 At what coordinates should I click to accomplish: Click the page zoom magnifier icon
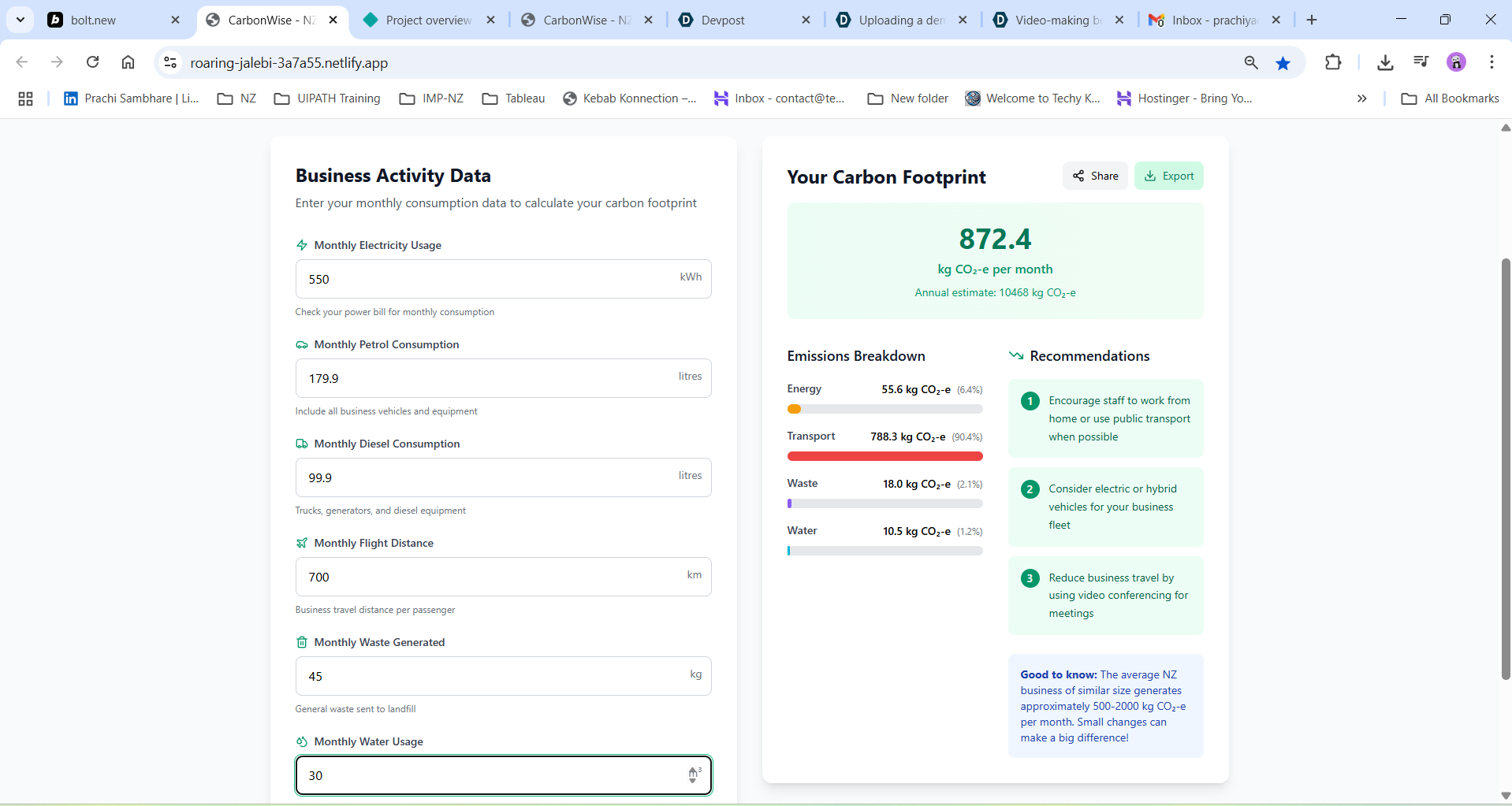point(1251,63)
